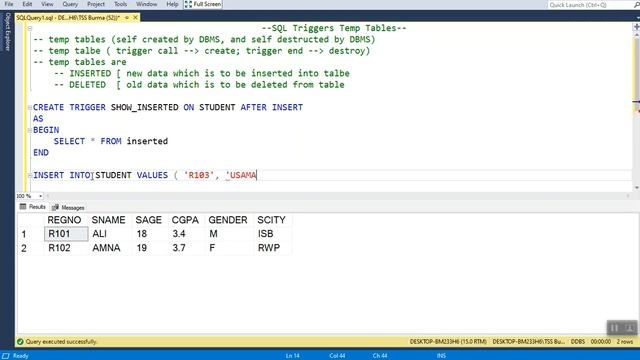Click the pause overlay button
The width and height of the screenshot is (640, 360).
[x=614, y=328]
